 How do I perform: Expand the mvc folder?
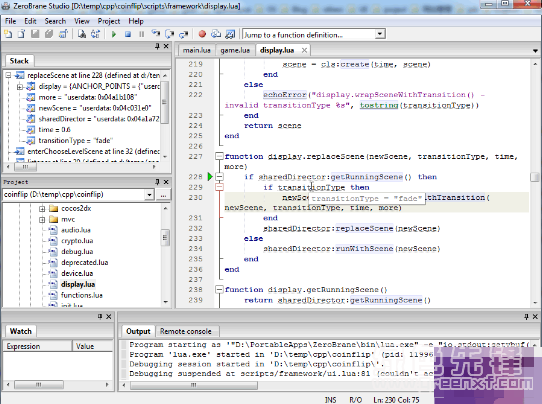tap(42, 219)
